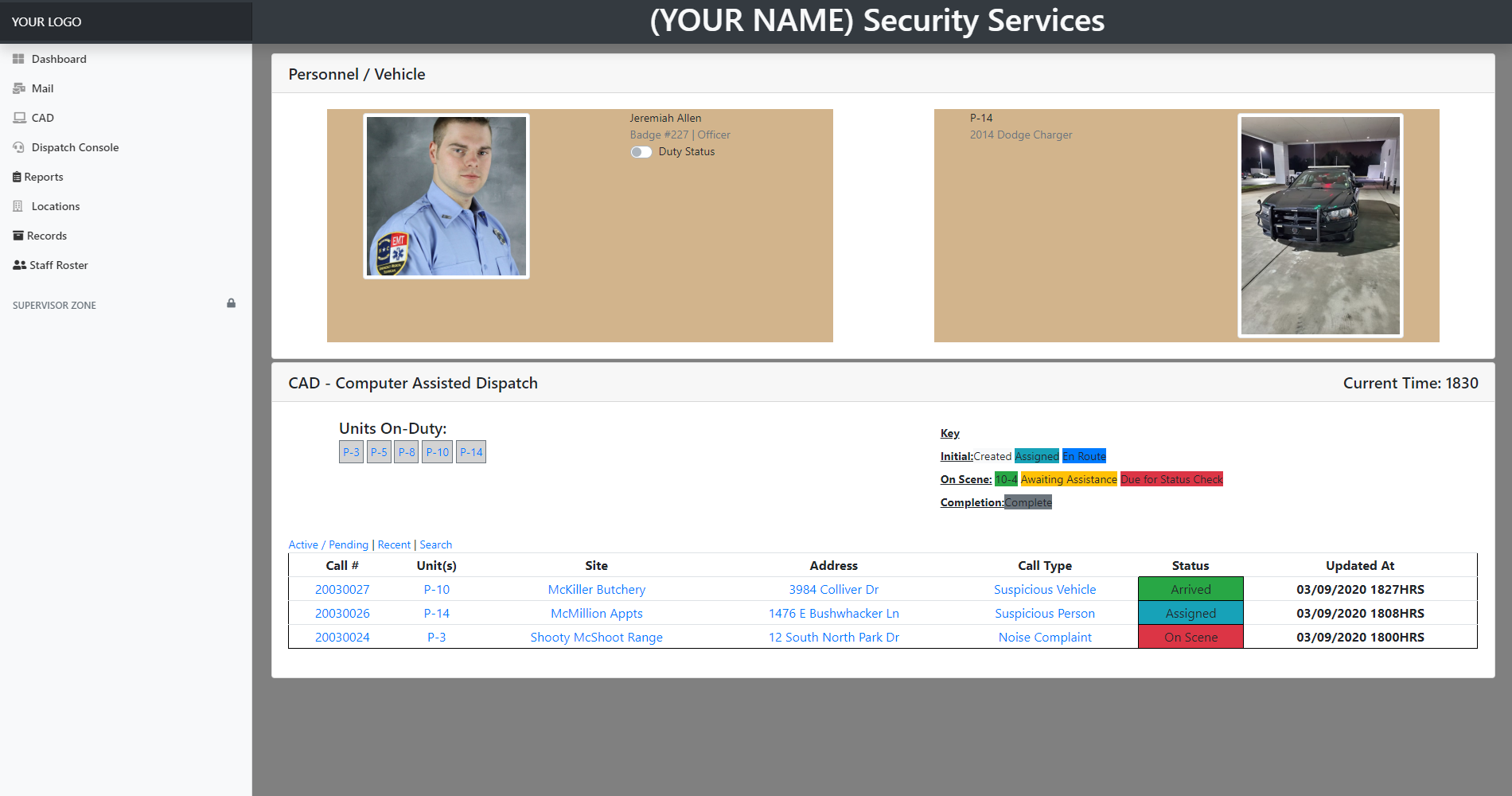Select CAD in the sidebar
This screenshot has height=796, width=1512.
[x=42, y=117]
